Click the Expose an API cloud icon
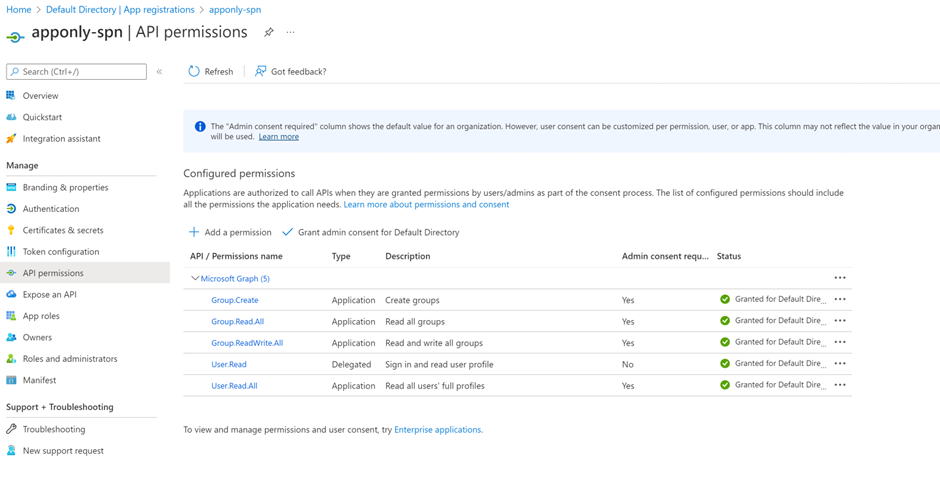The image size is (940, 482). pyautogui.click(x=11, y=294)
